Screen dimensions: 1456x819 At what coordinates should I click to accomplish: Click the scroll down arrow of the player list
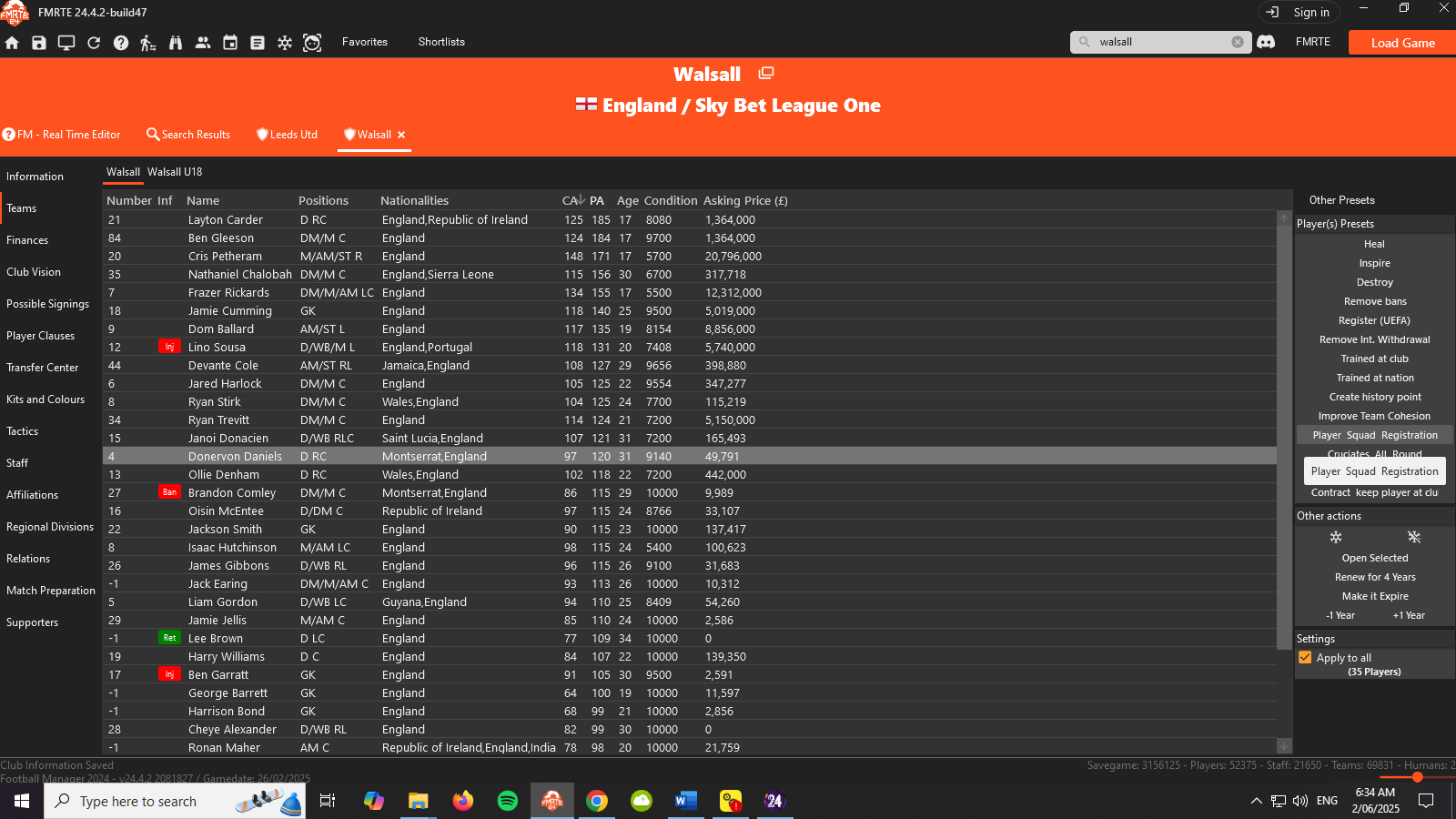click(x=1284, y=745)
